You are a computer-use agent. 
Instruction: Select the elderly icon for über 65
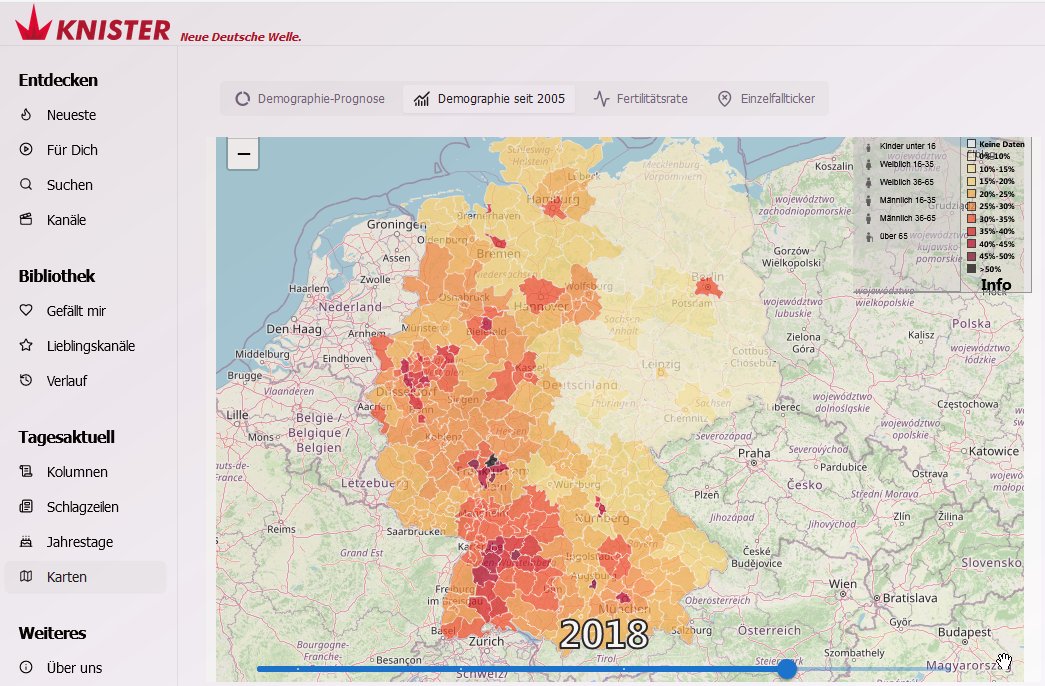pyautogui.click(x=869, y=236)
